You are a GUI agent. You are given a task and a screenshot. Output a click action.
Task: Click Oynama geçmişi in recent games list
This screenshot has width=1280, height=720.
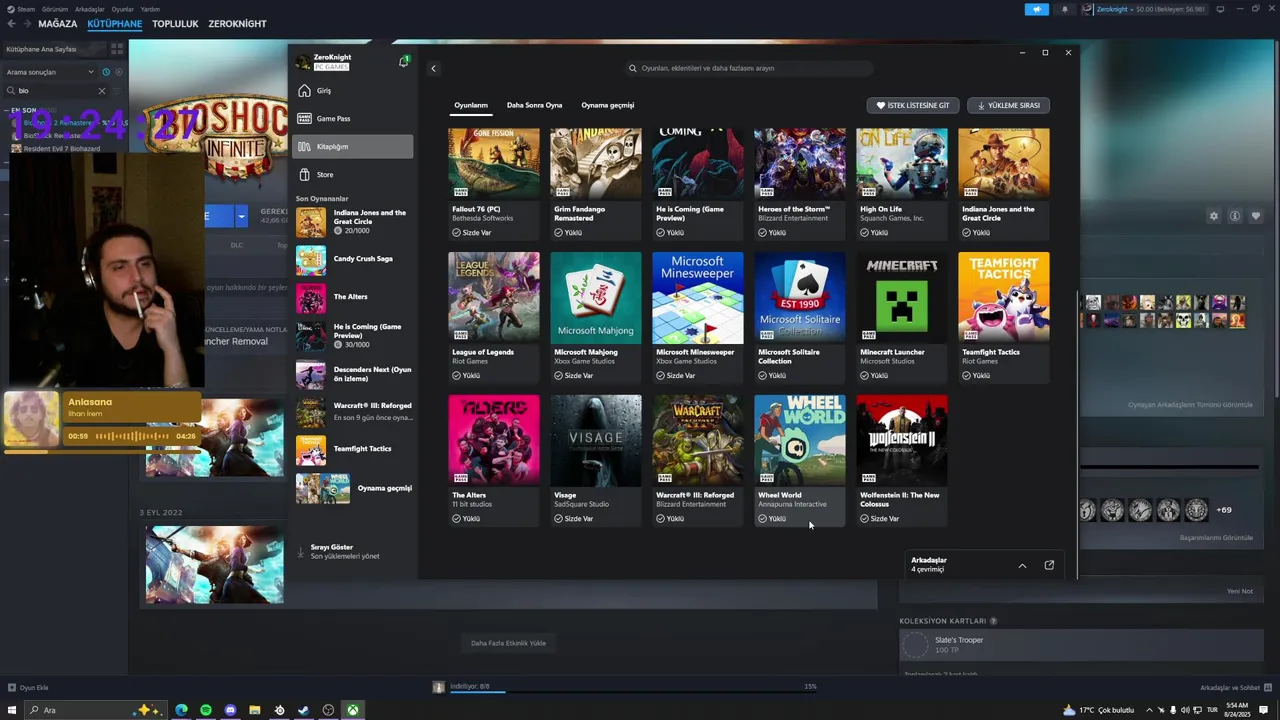[x=354, y=488]
